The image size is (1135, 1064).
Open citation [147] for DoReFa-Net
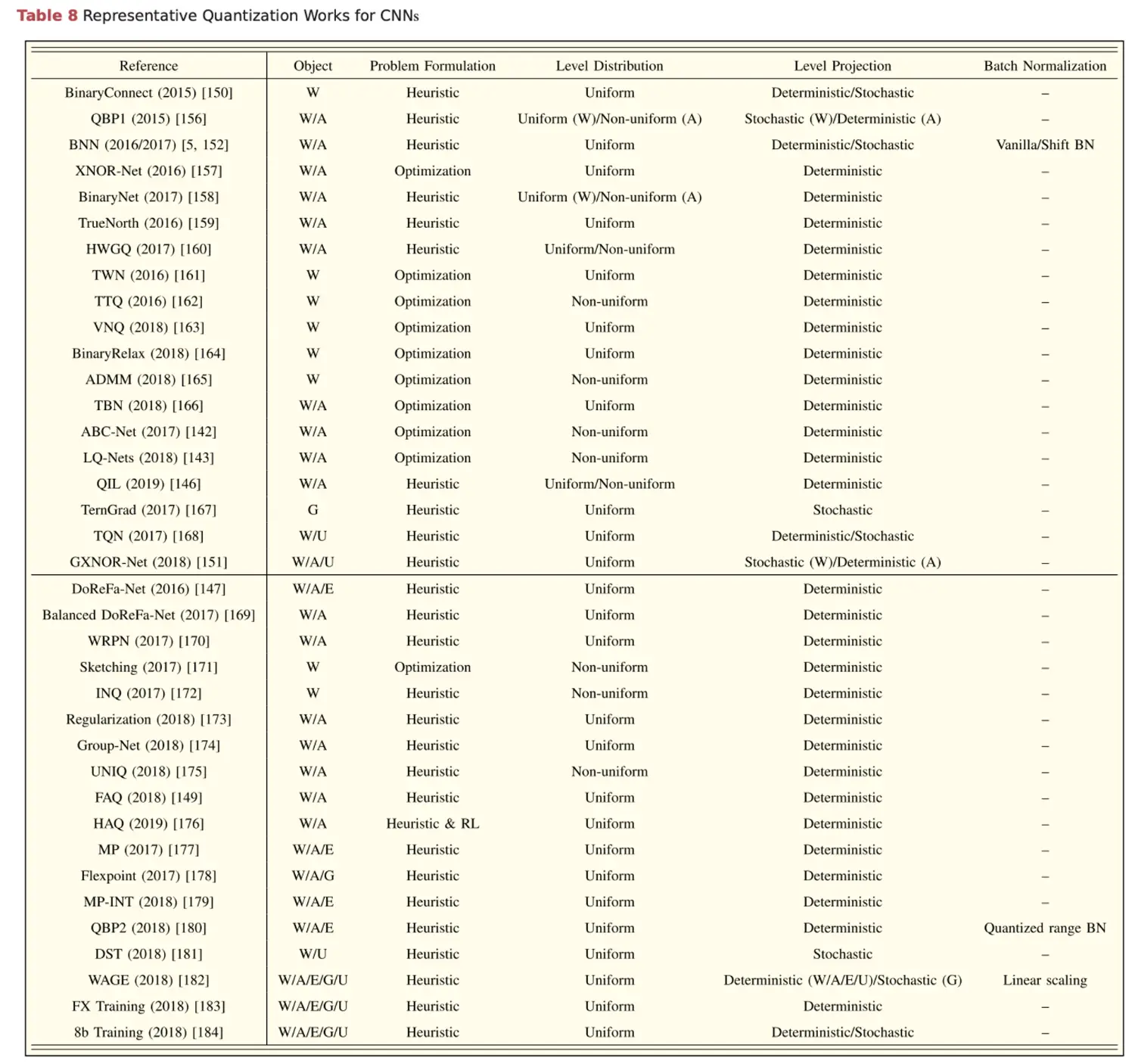209,588
